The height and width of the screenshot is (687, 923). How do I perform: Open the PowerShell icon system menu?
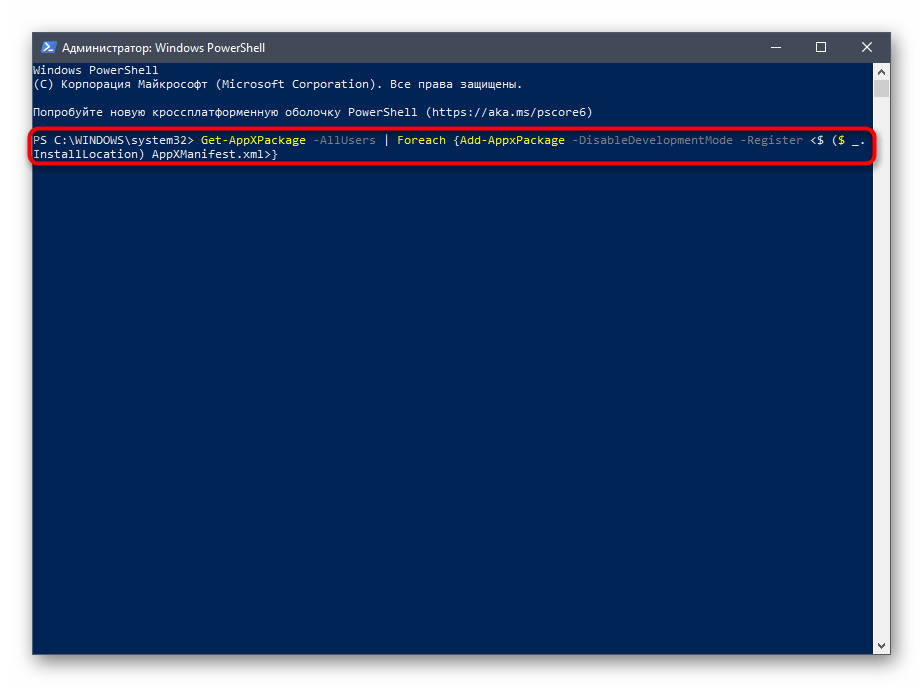click(x=48, y=47)
